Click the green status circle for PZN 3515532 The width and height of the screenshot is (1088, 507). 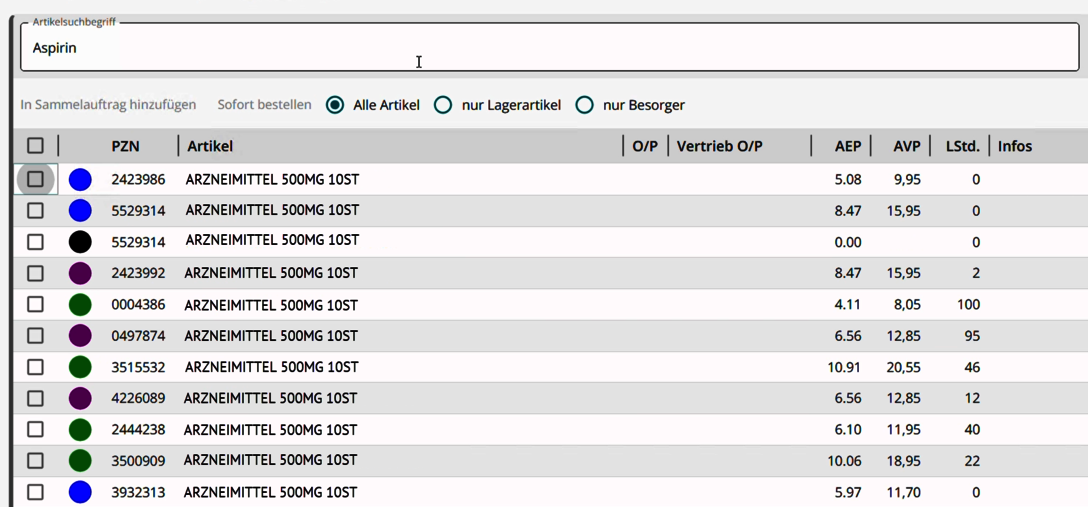[80, 367]
